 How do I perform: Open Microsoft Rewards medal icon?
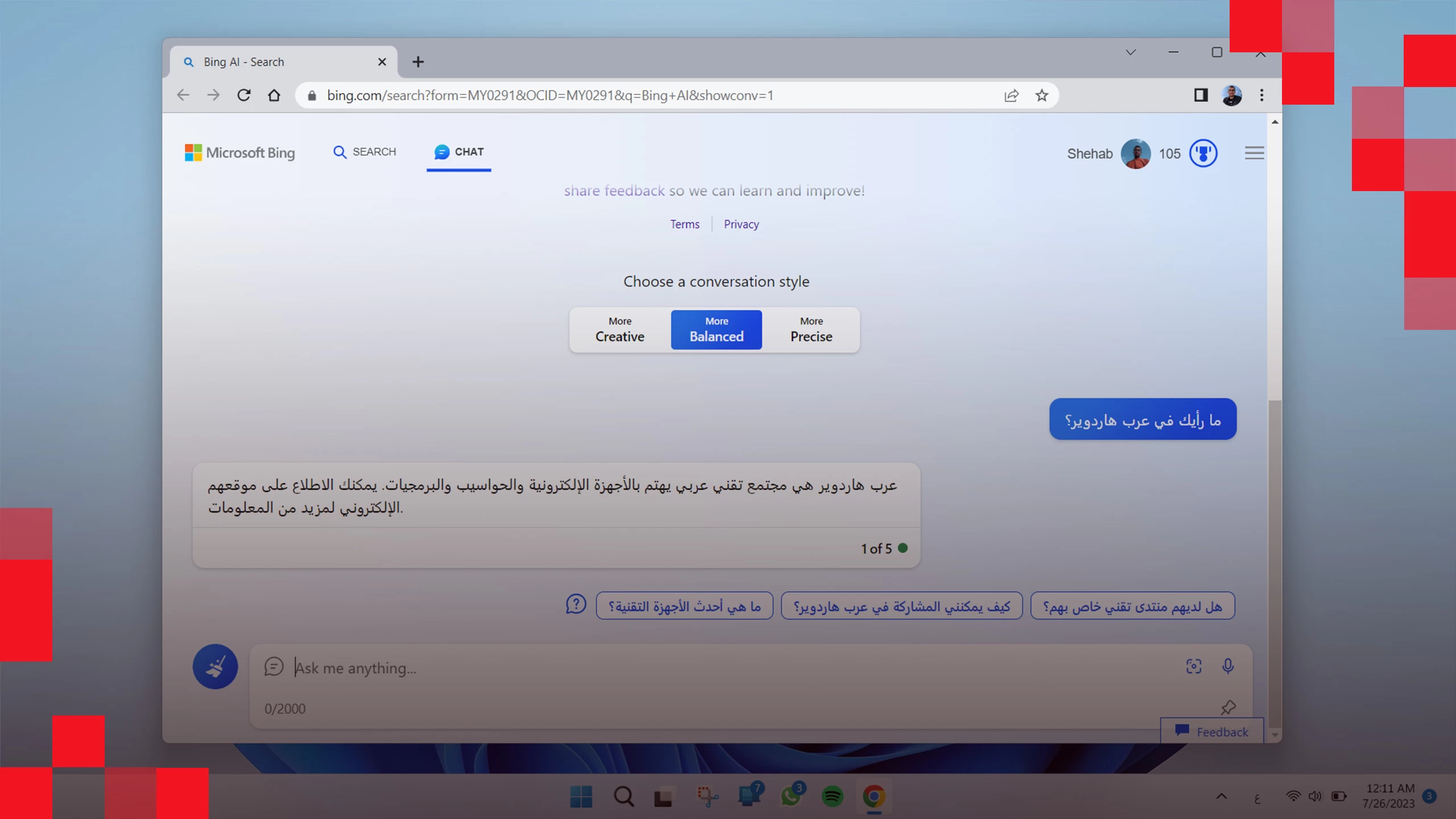(x=1203, y=153)
